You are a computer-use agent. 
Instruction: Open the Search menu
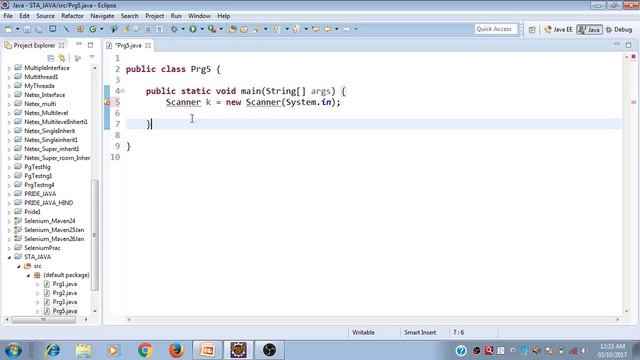click(129, 16)
